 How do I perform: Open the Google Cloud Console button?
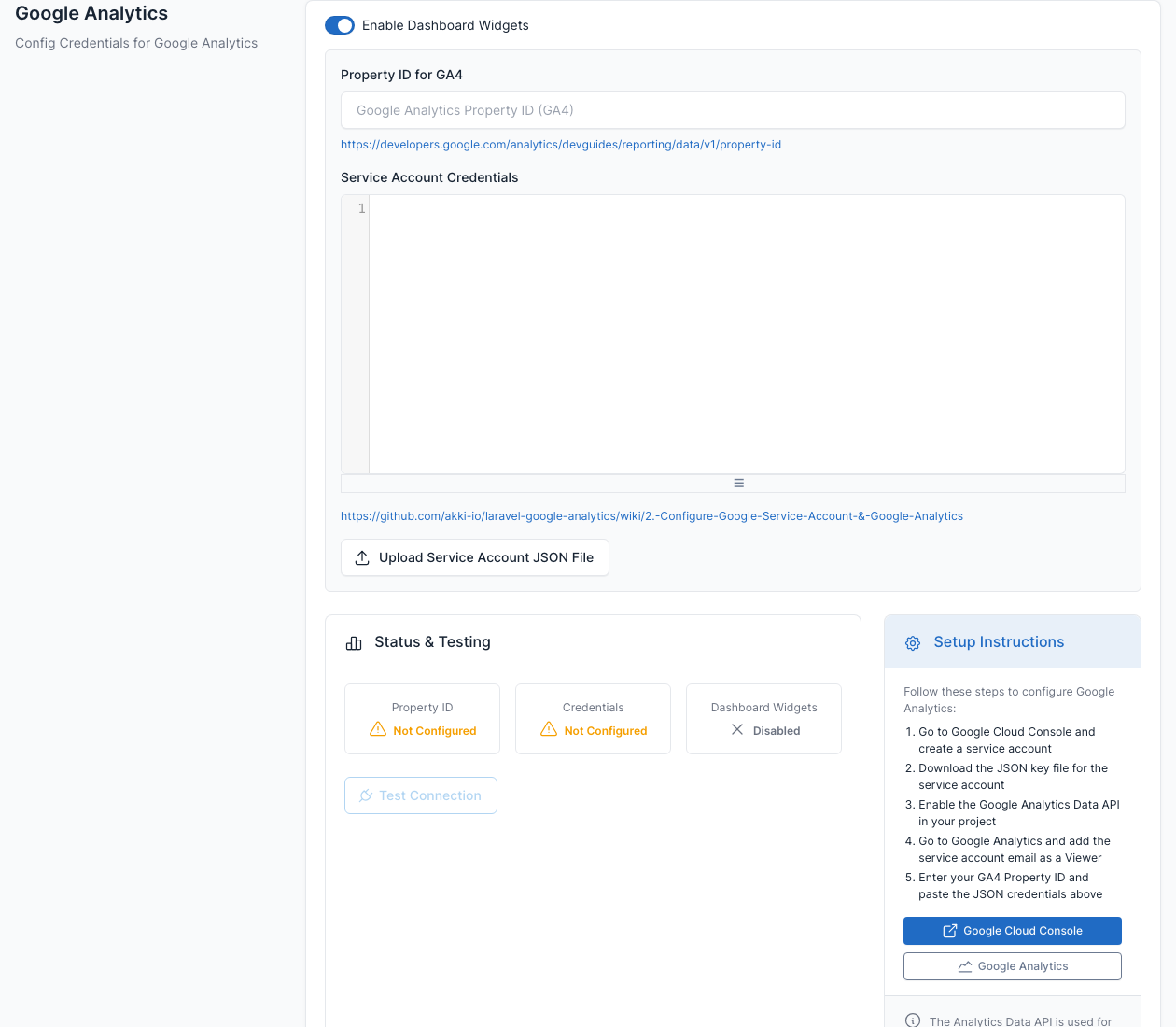pos(1013,931)
